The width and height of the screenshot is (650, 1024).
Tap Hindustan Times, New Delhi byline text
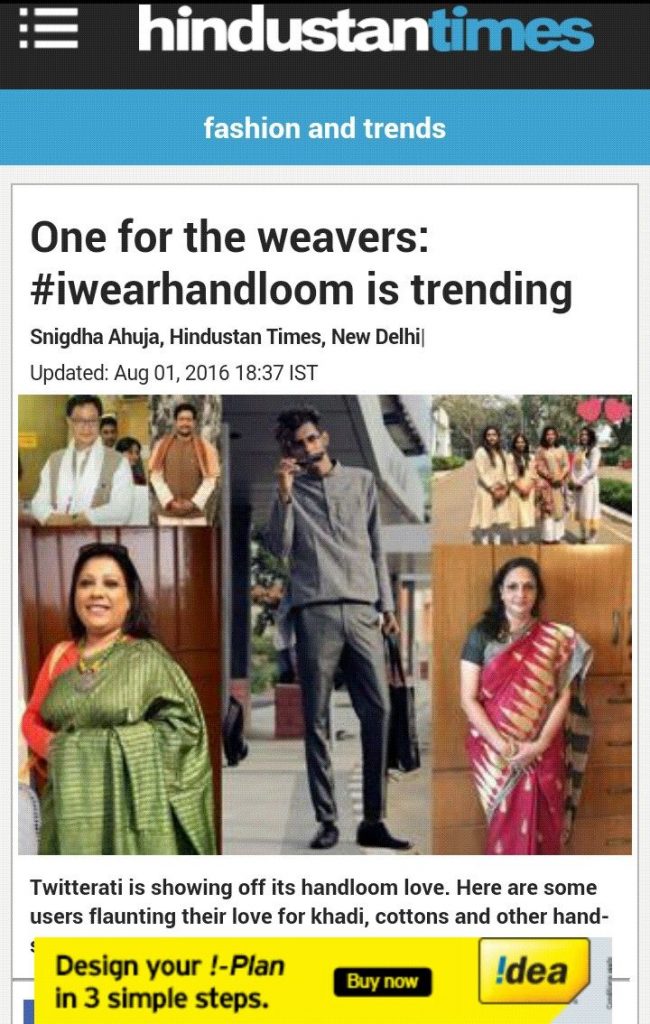pos(295,337)
